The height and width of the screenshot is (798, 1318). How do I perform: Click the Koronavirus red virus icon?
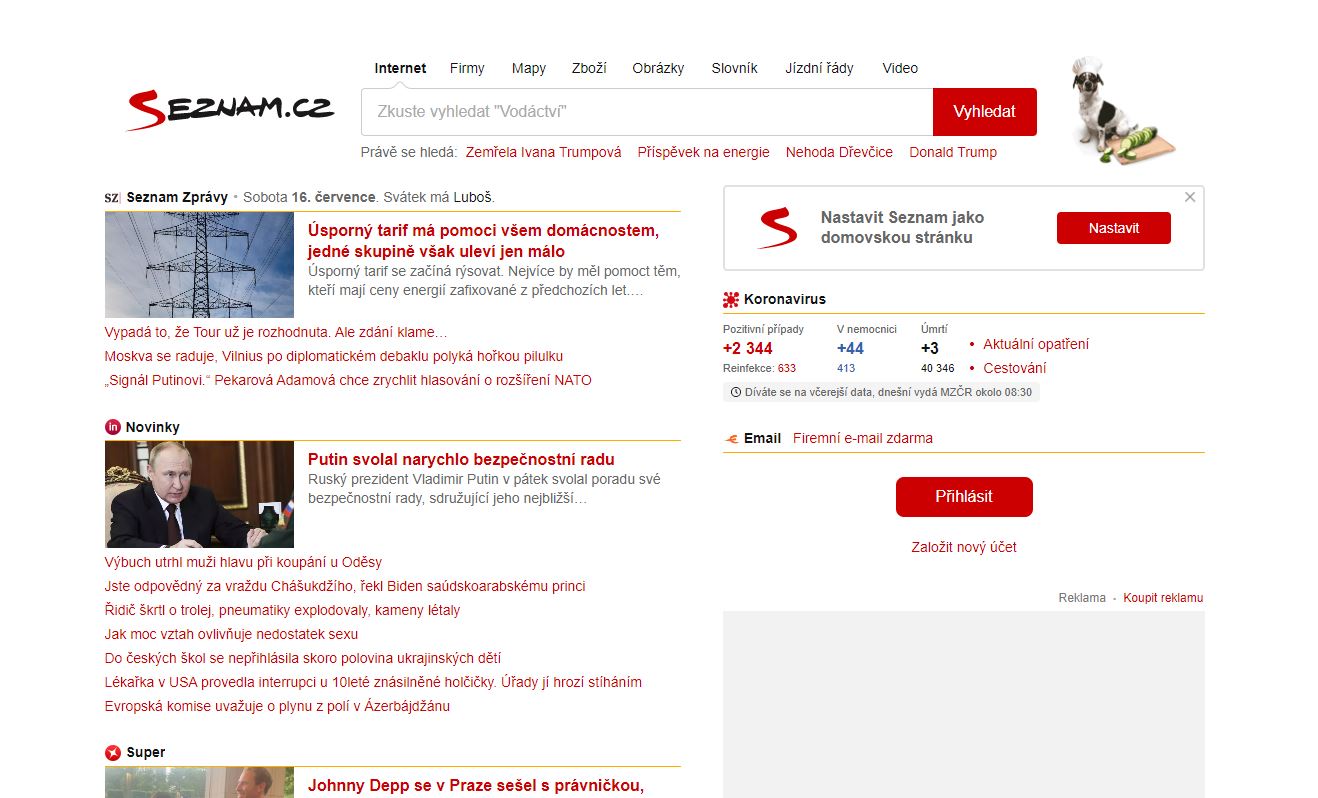[731, 299]
